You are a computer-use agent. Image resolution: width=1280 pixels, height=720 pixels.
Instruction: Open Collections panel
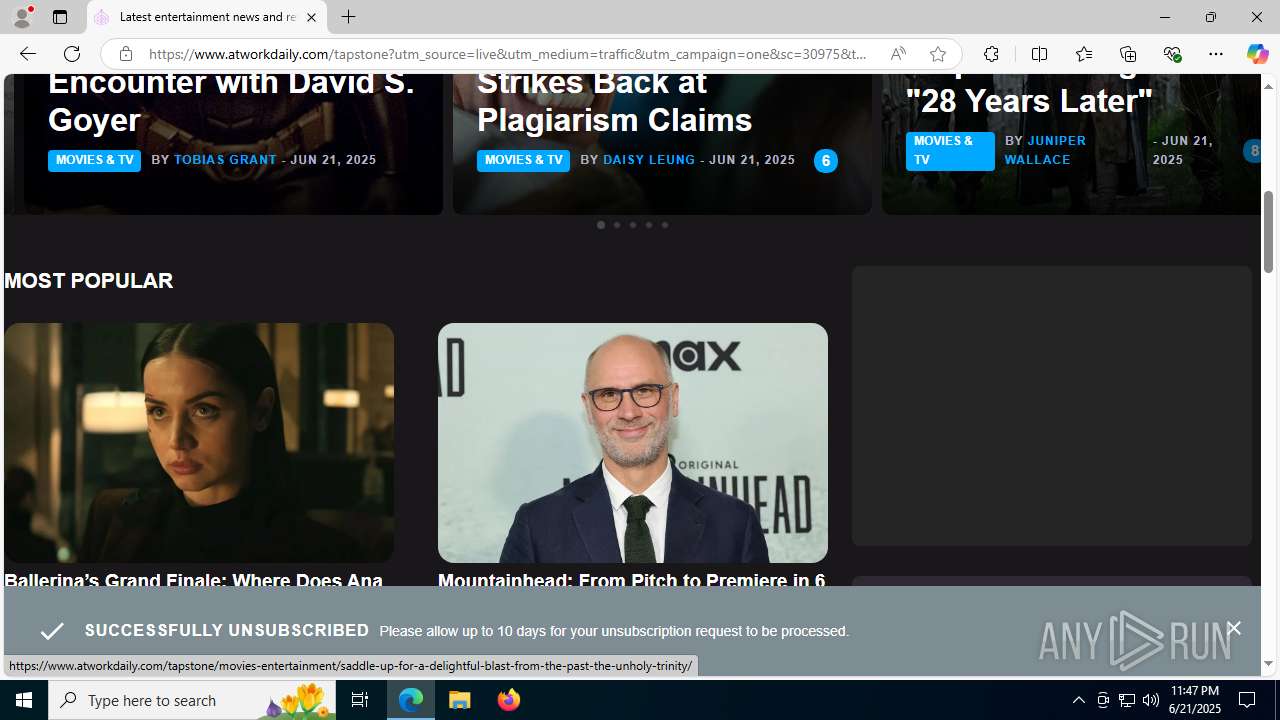coord(1127,54)
